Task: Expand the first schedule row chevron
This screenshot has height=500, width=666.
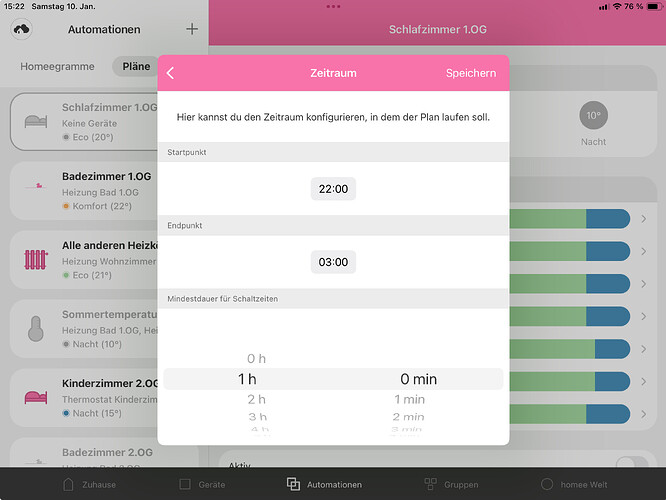Action: 643,219
